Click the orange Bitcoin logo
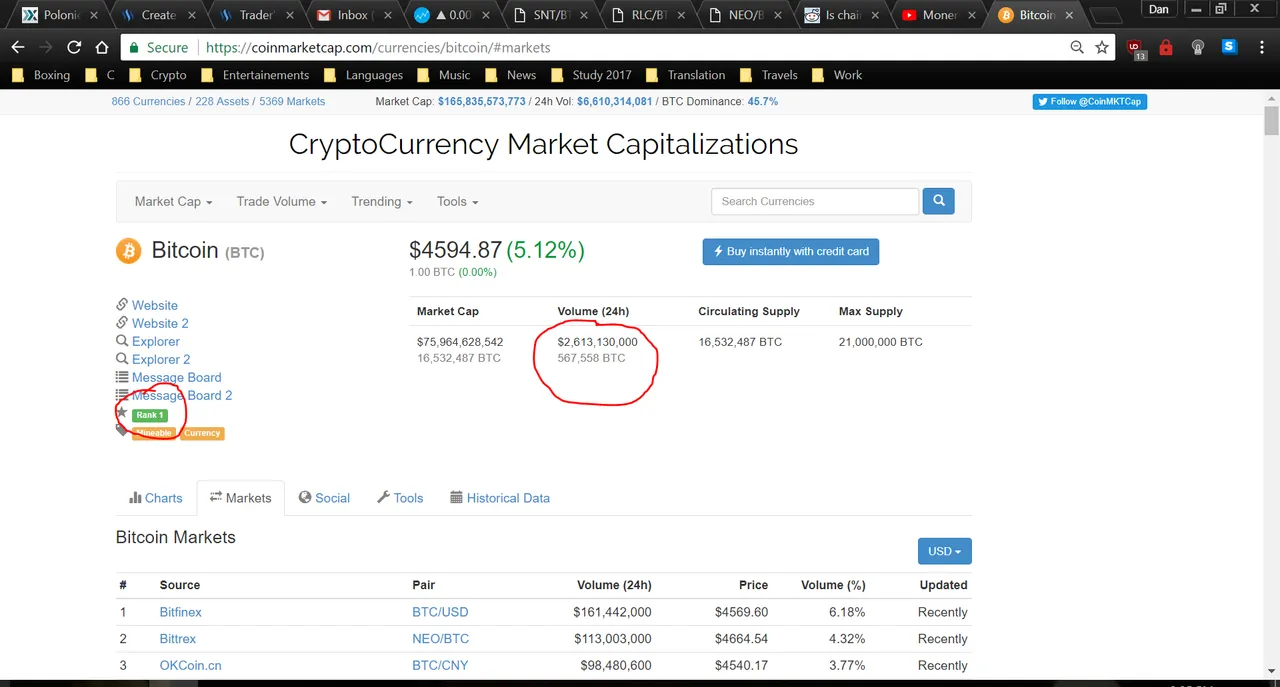Screen dimensions: 1280x687 pyautogui.click(x=129, y=250)
